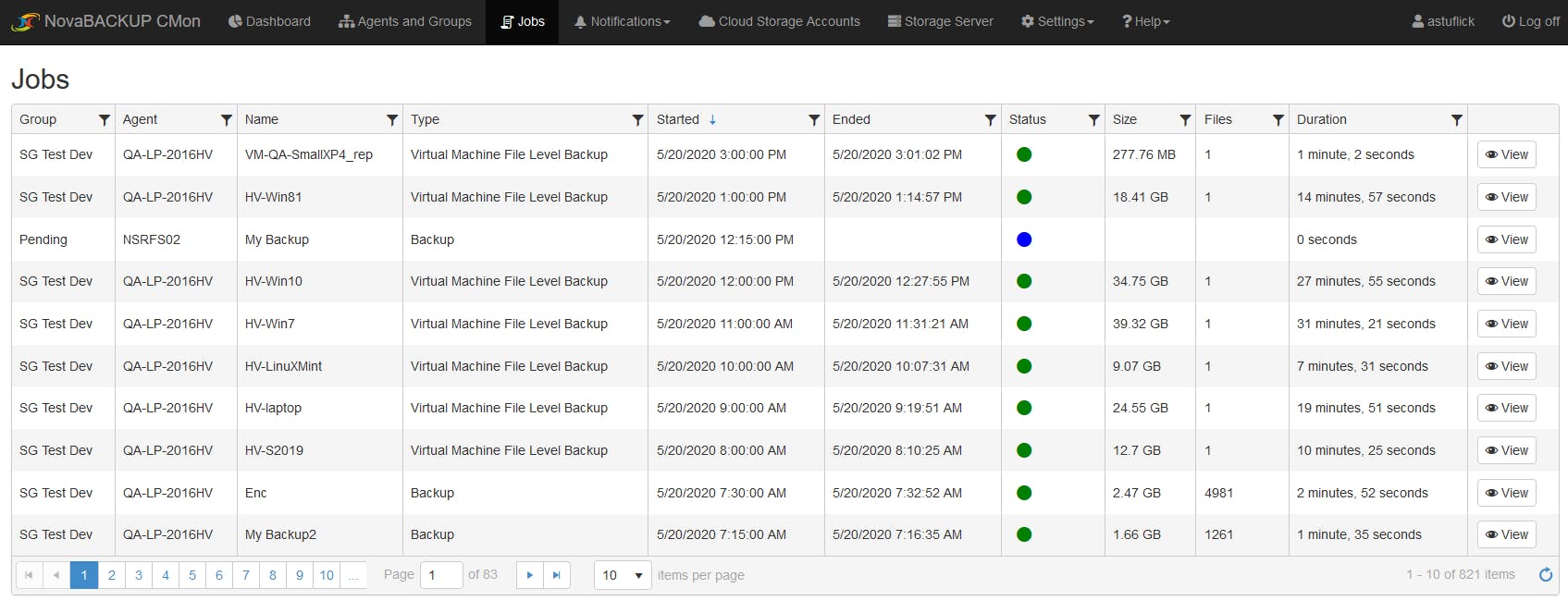This screenshot has width=1568, height=613.
Task: Open the Agent column filter
Action: pos(227,120)
